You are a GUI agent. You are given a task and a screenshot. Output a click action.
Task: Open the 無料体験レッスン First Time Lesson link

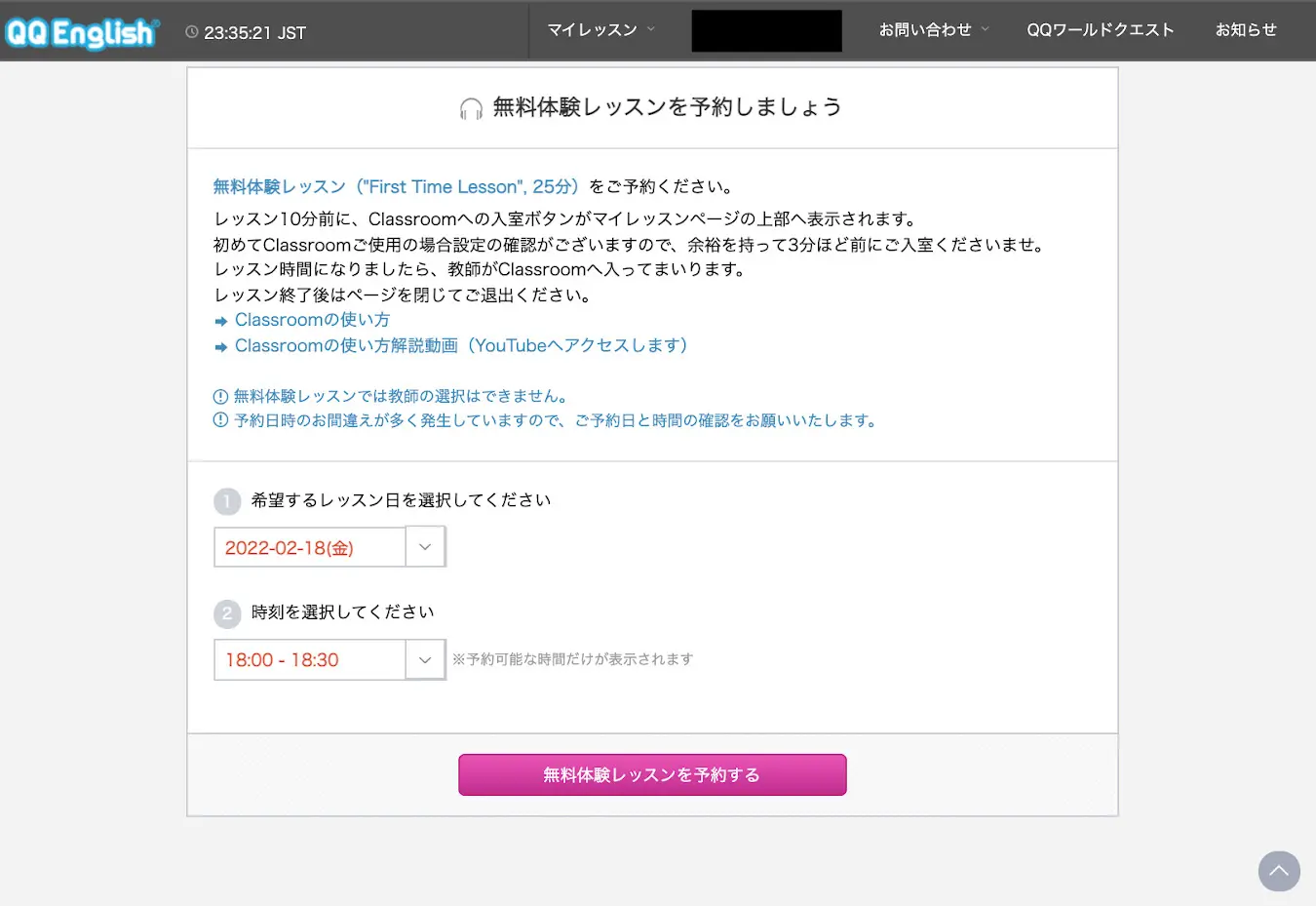click(397, 186)
